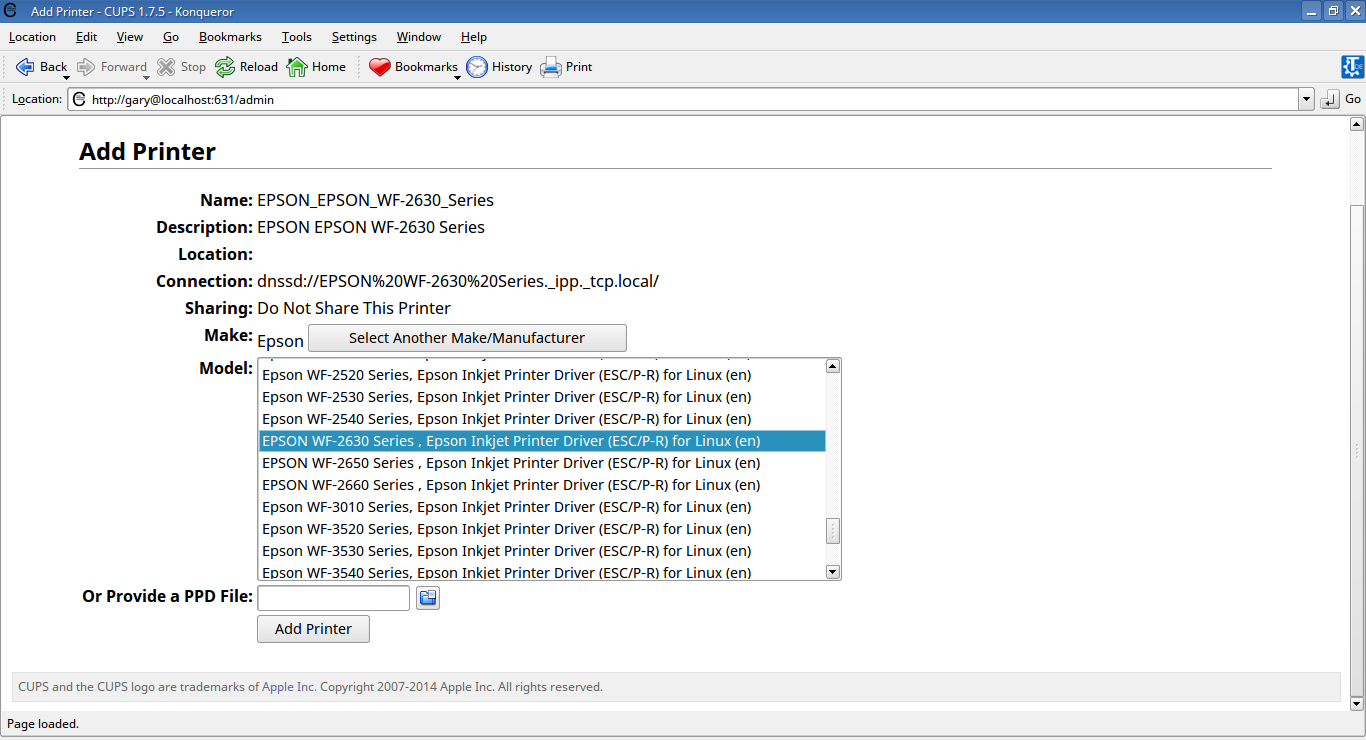Image resolution: width=1366 pixels, height=740 pixels.
Task: Select EPSON WF-2650 Series driver
Action: [x=542, y=463]
